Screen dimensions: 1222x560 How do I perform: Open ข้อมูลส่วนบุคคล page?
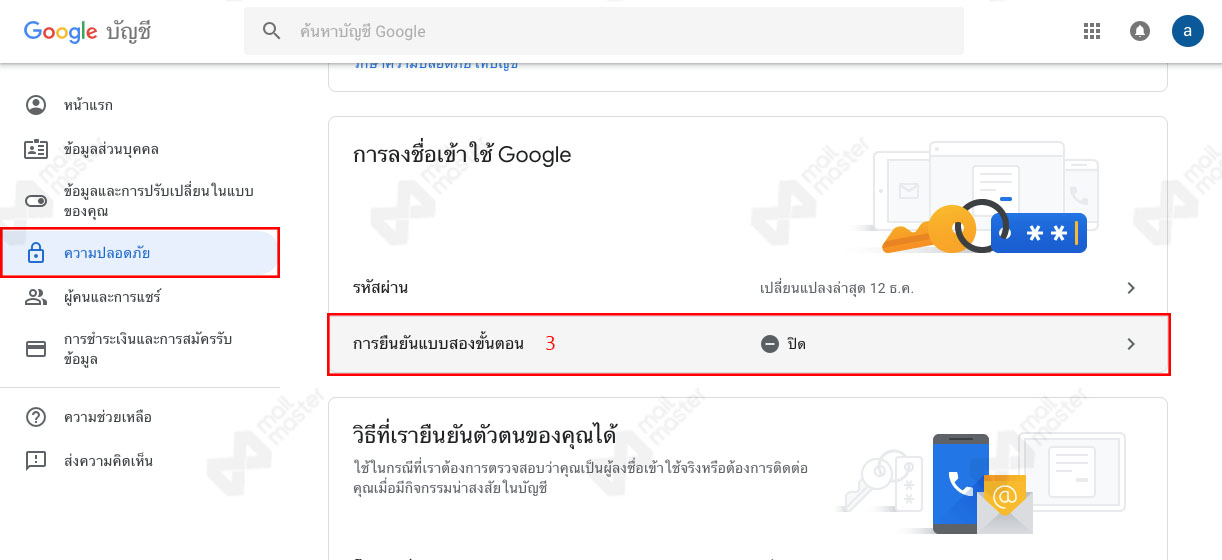pyautogui.click(x=140, y=149)
